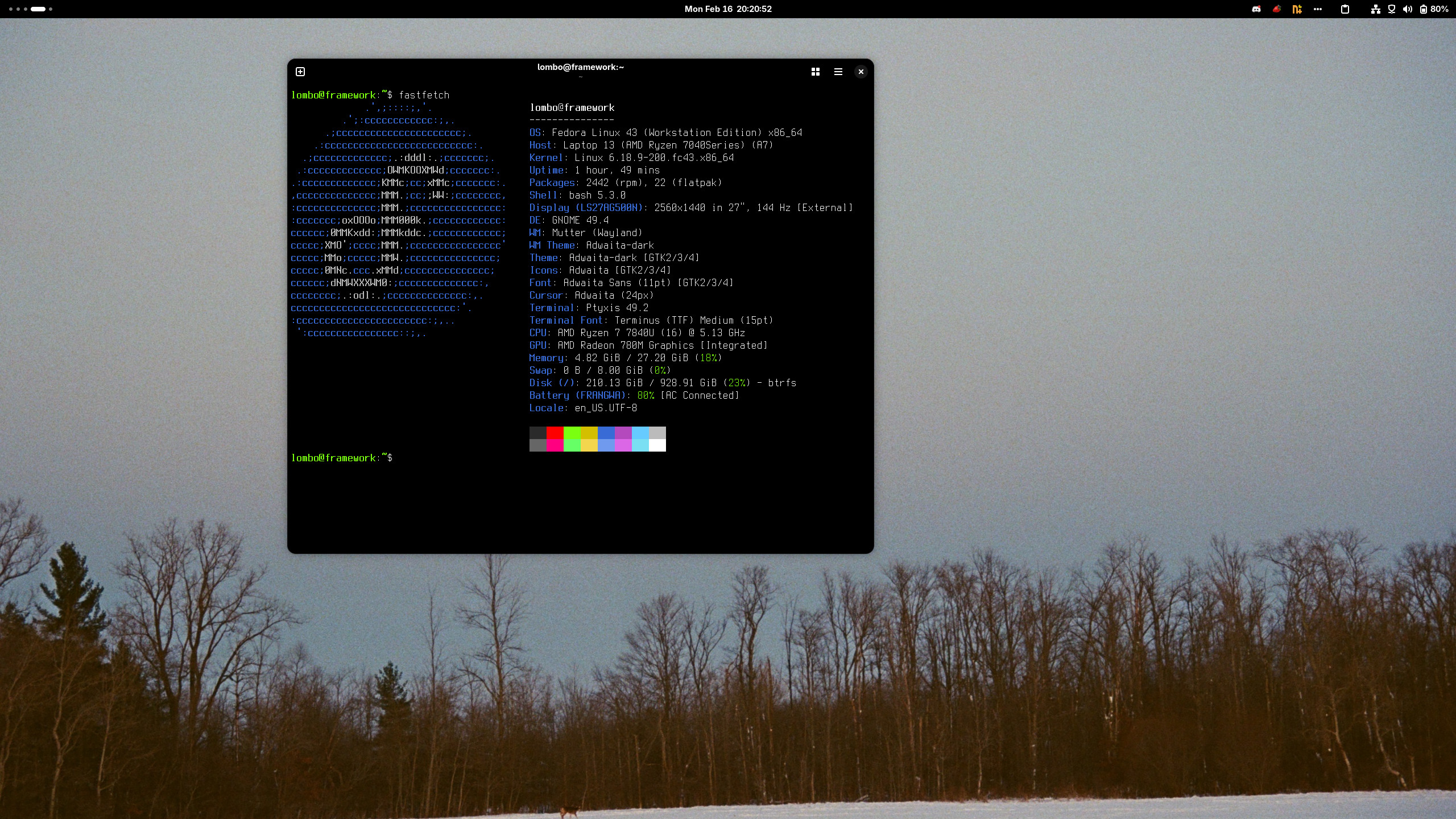
Task: Click the orange N tray icon
Action: [x=1297, y=9]
